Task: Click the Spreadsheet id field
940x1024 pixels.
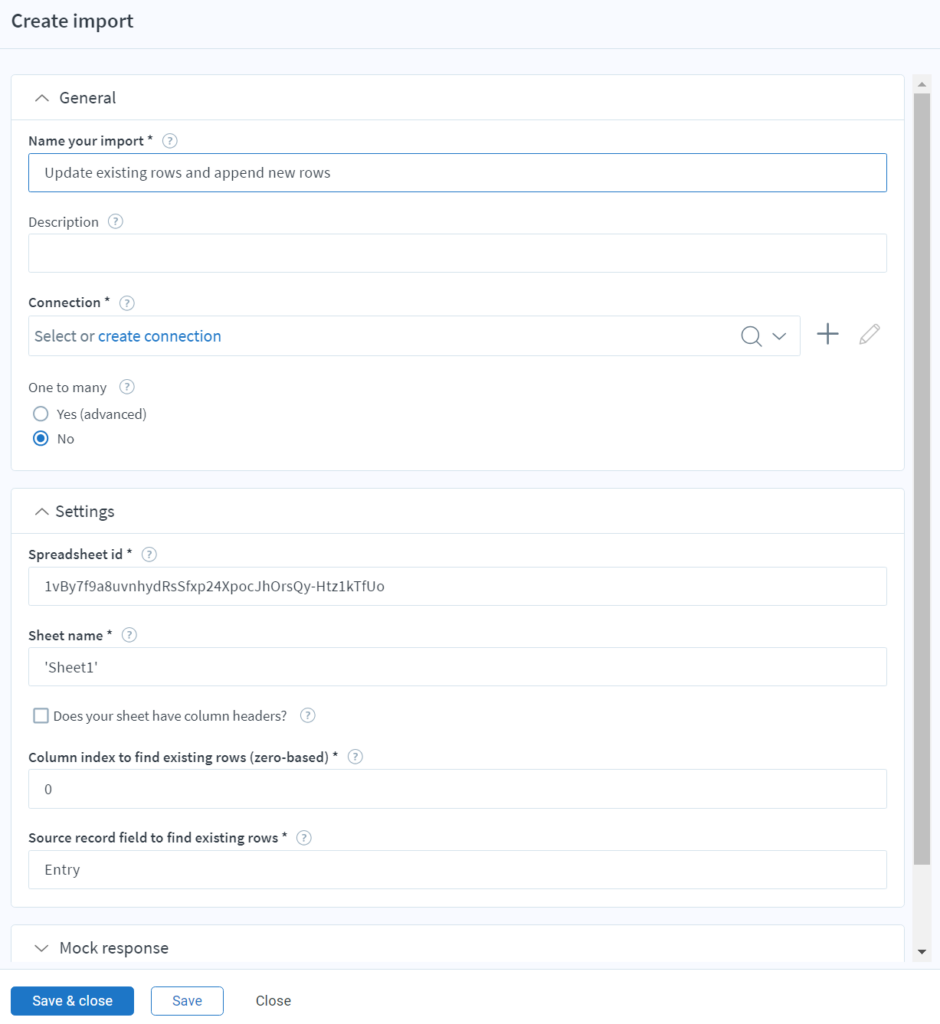Action: pyautogui.click(x=457, y=586)
